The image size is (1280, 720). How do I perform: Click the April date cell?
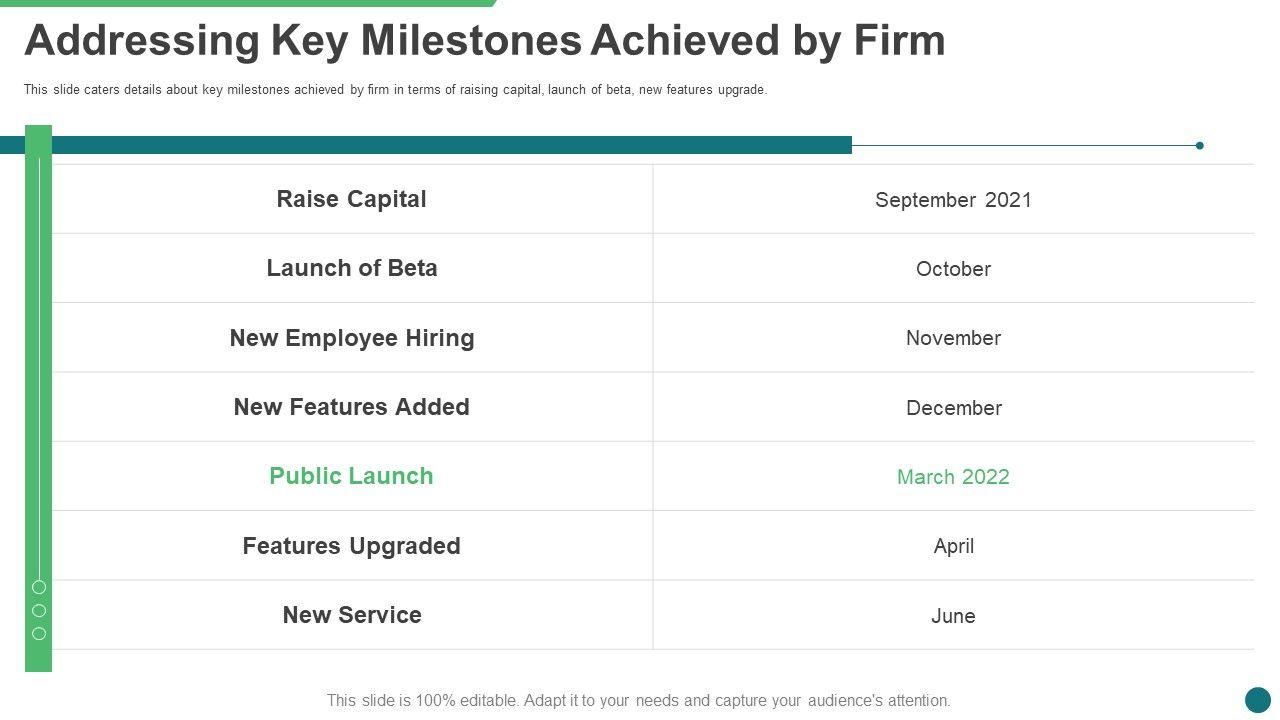(x=953, y=546)
